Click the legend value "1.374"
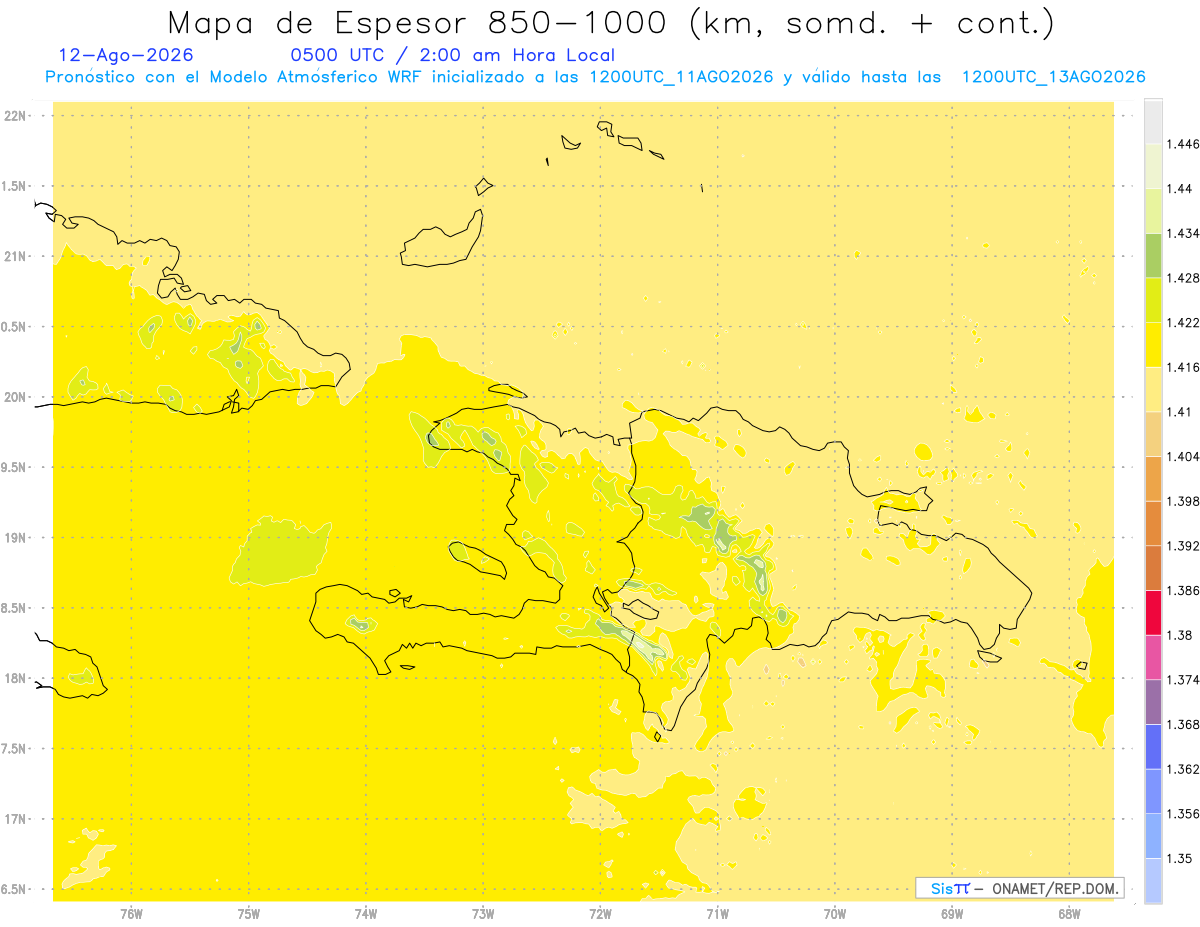1200x927 pixels. pyautogui.click(x=1183, y=680)
